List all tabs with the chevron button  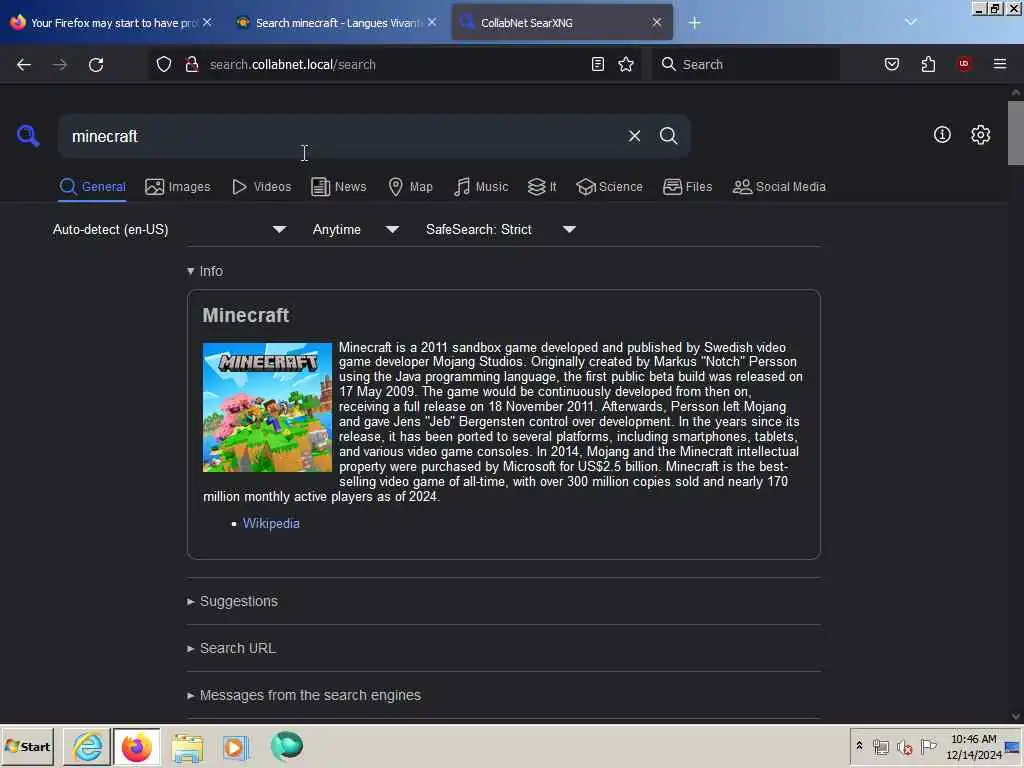[910, 22]
